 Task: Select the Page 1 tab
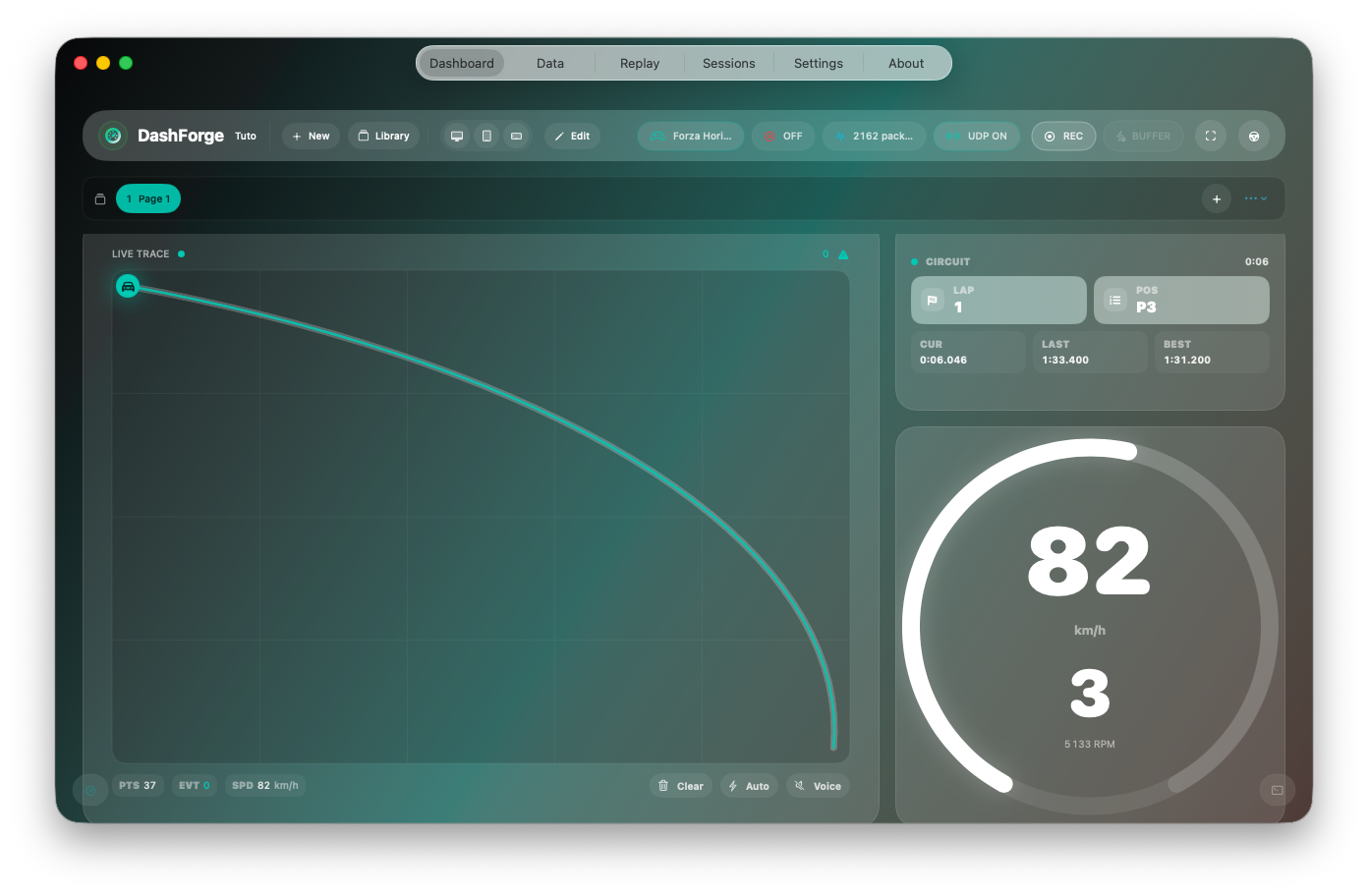[x=148, y=198]
